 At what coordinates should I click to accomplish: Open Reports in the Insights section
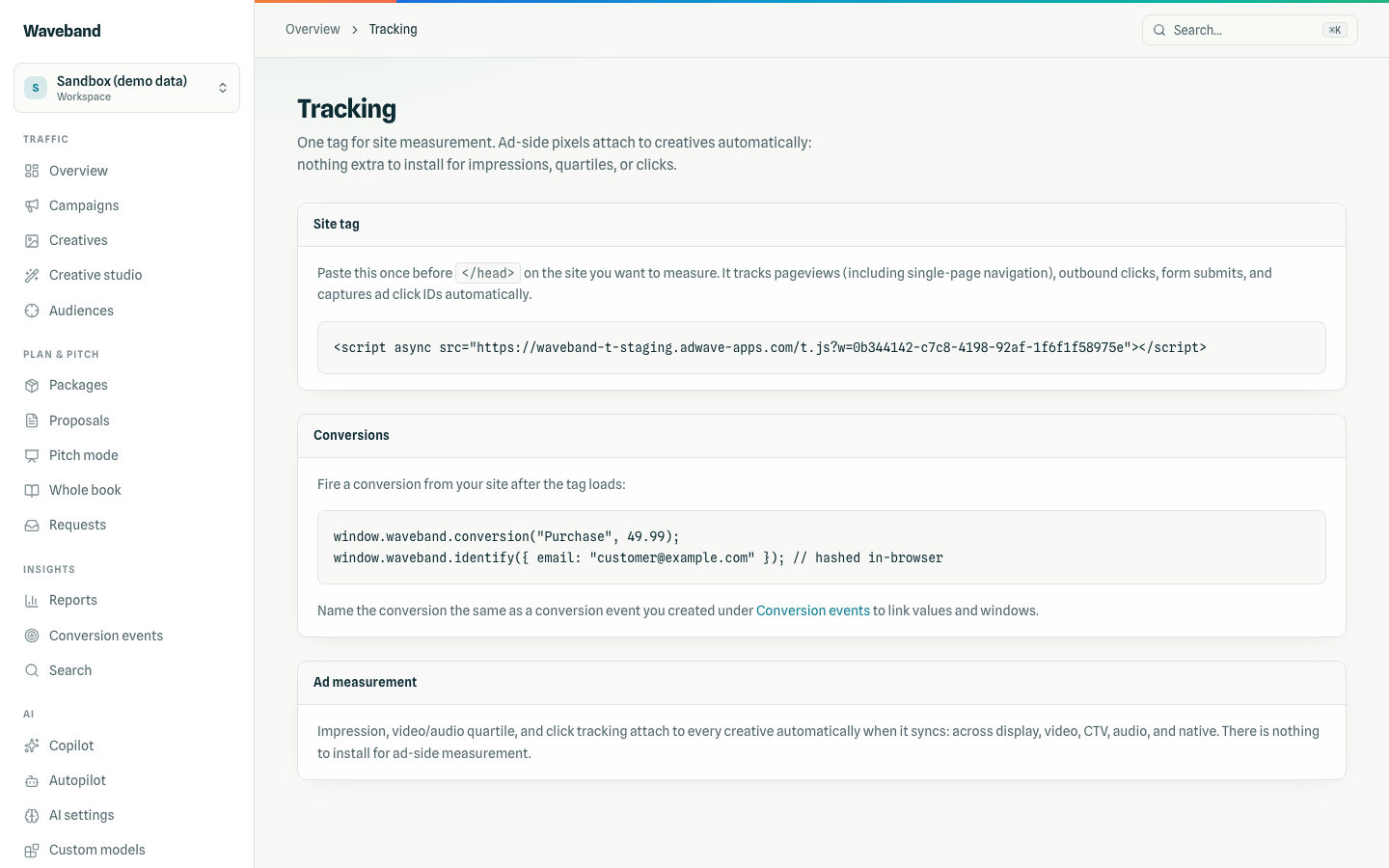[x=126, y=600]
